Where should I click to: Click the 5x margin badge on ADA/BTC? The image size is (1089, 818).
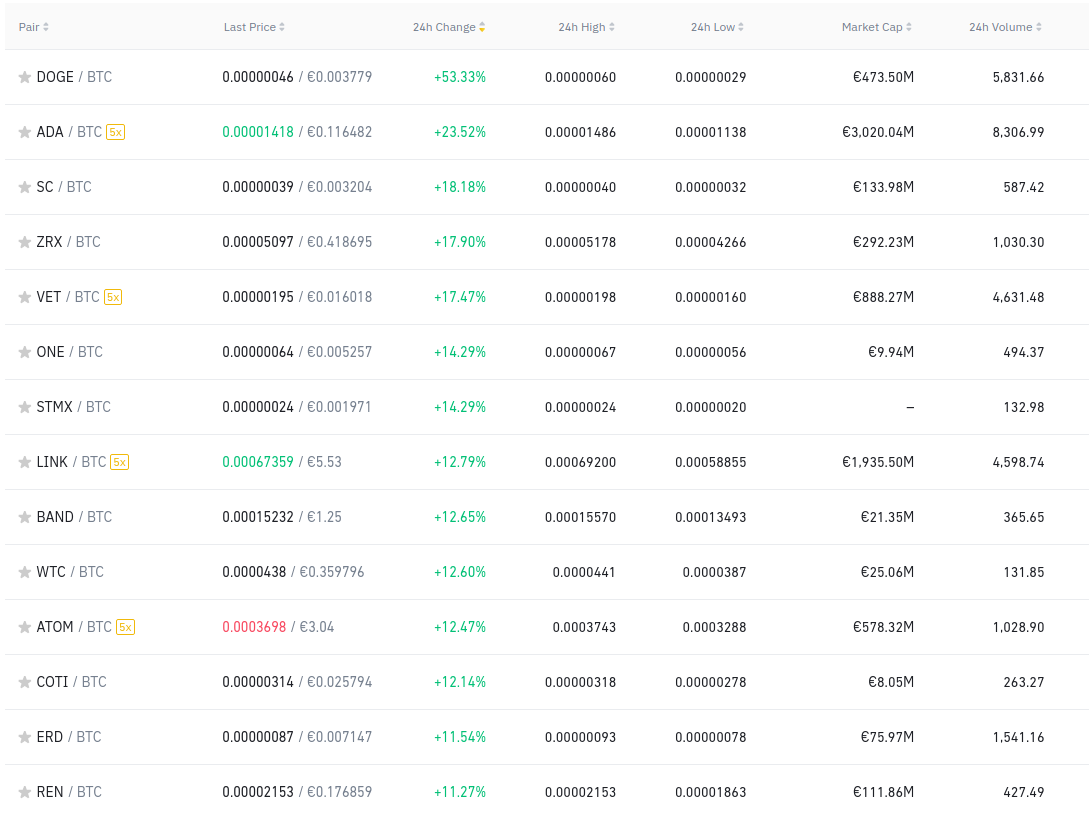(x=113, y=131)
